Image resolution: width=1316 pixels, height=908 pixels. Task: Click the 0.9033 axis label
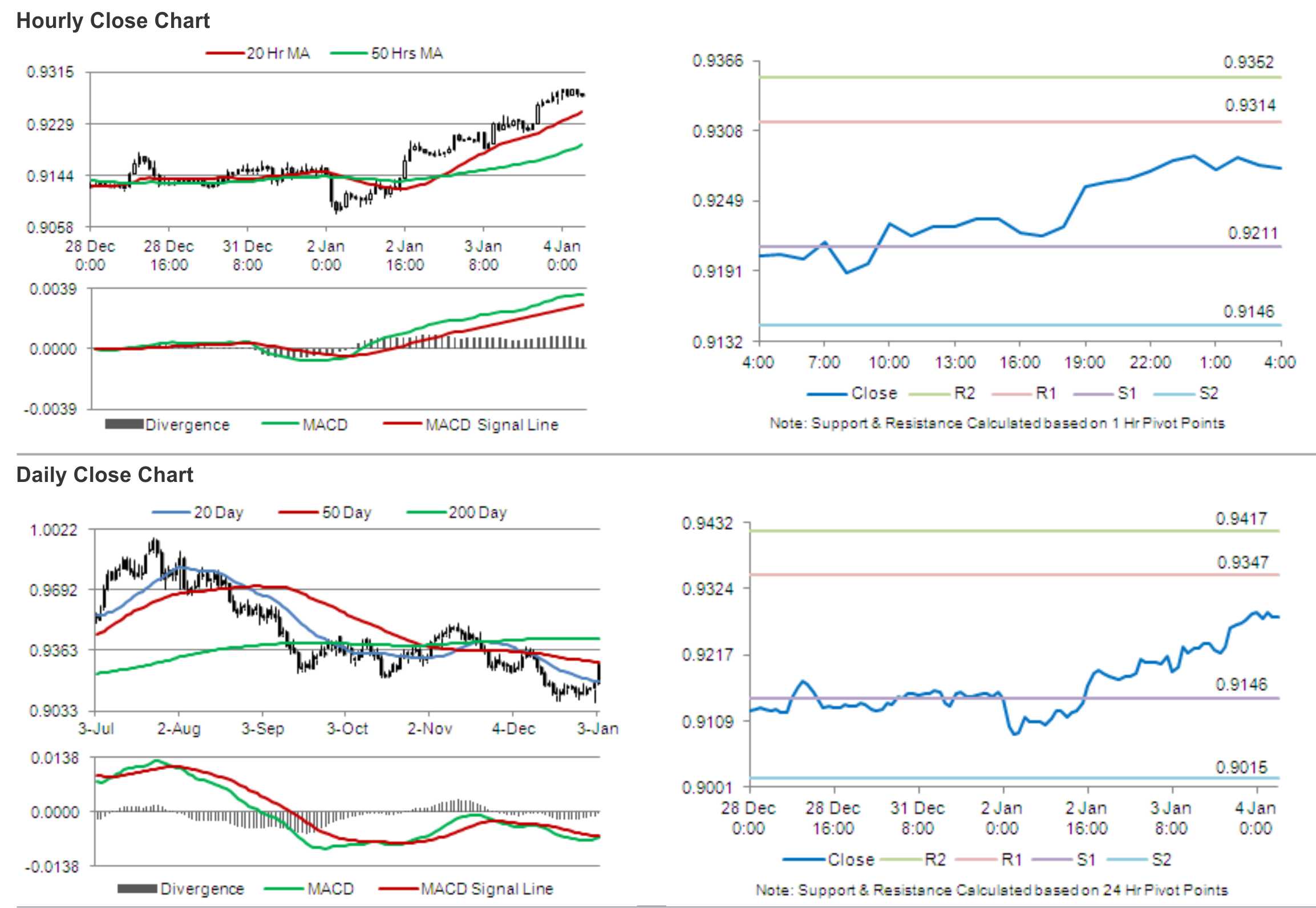(53, 711)
